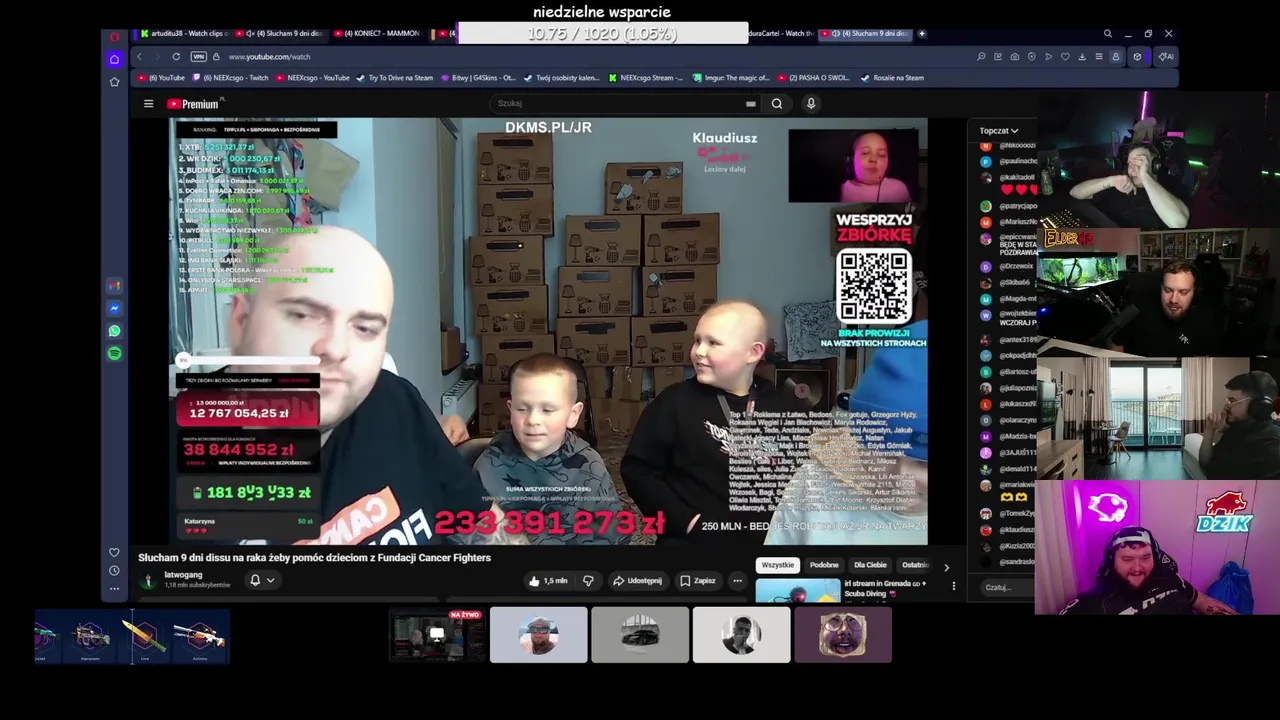The height and width of the screenshot is (720, 1280).
Task: Switch to the KONIEC? - MAMMON tab
Action: (x=379, y=34)
